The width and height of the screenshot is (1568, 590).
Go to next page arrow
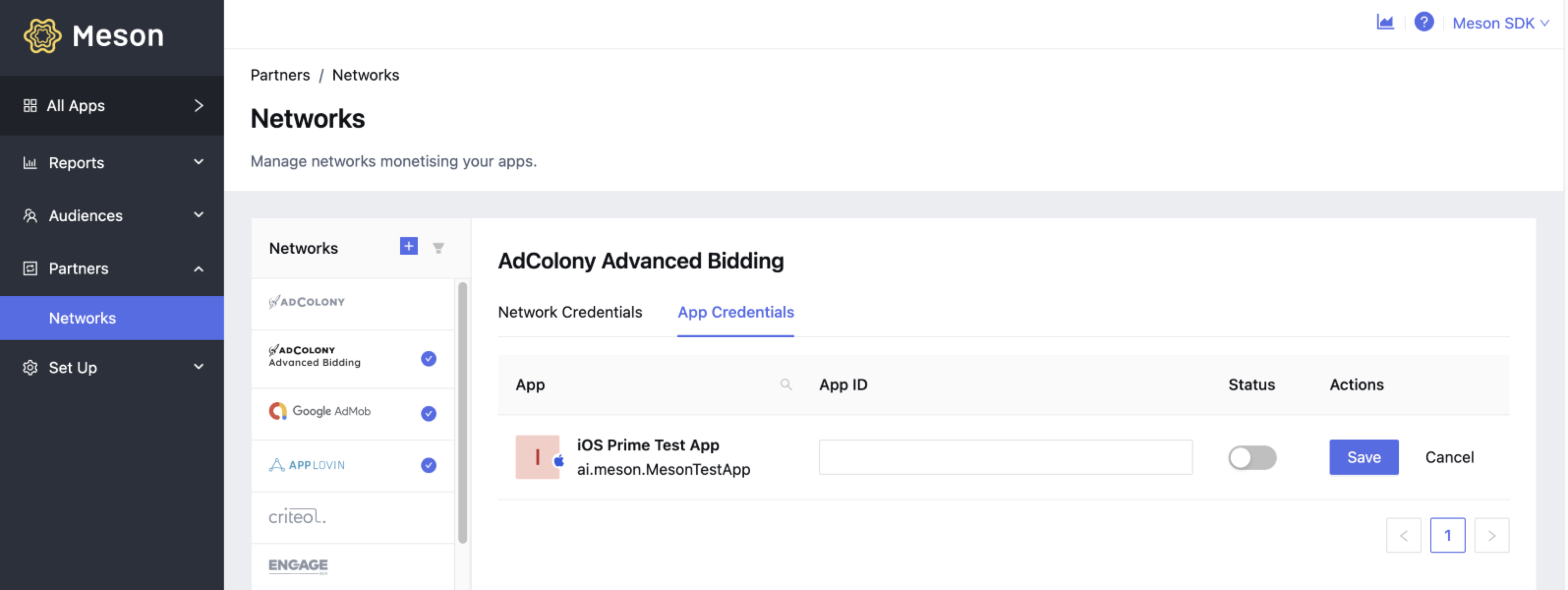pos(1491,535)
